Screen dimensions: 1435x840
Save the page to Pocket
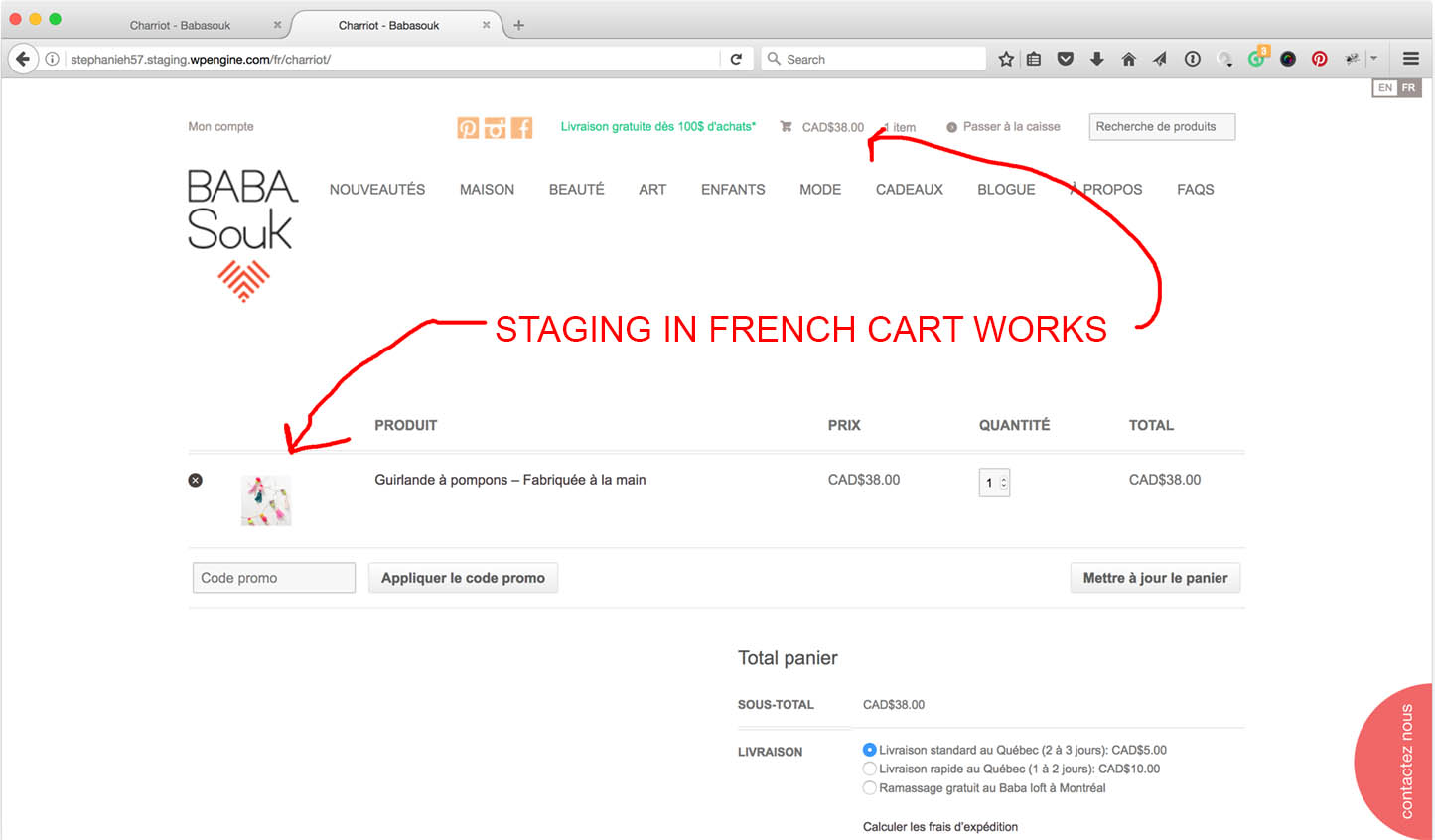coord(1066,59)
